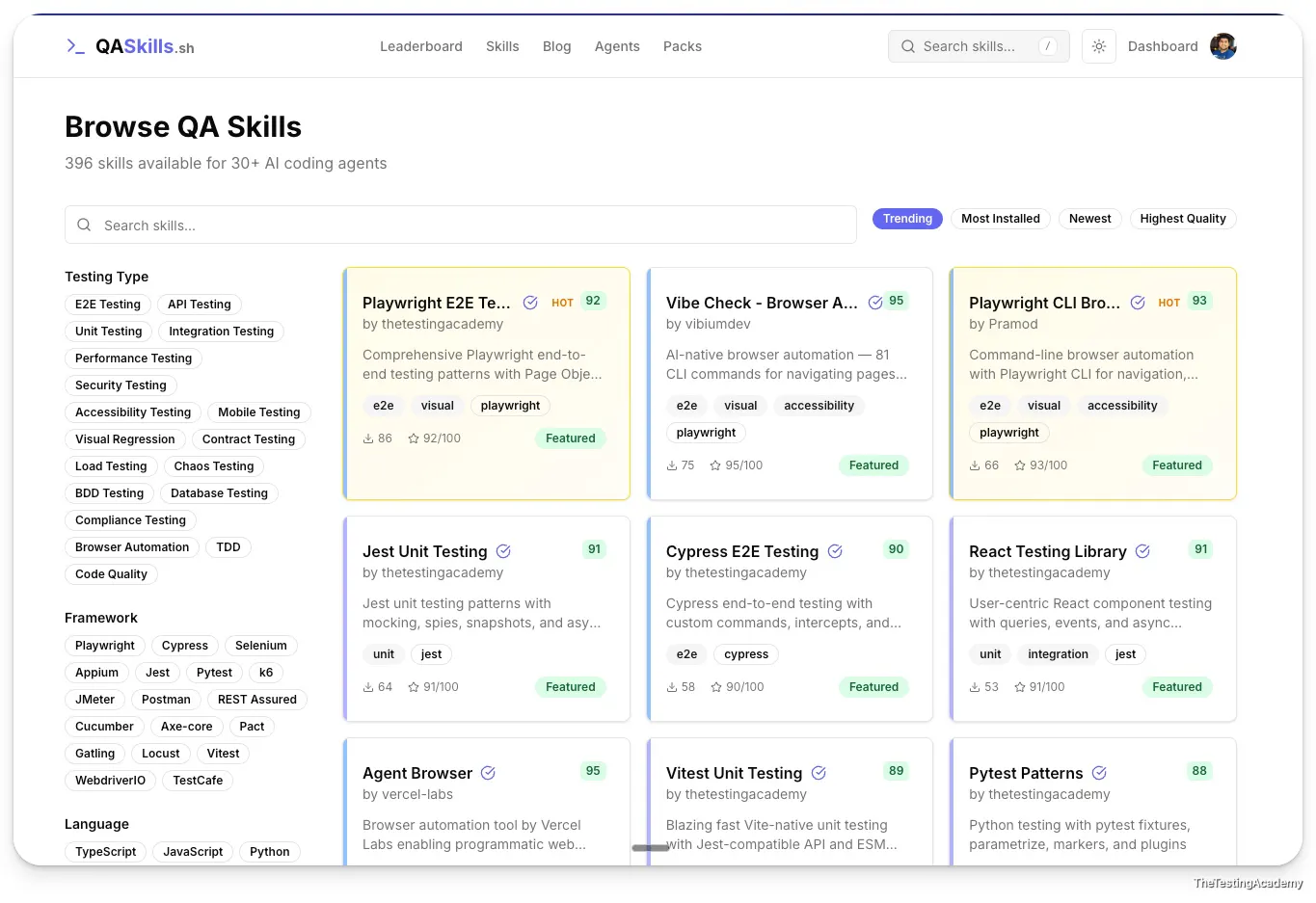Open the Skills nav item
Image resolution: width=1316 pixels, height=903 pixels.
coord(502,46)
